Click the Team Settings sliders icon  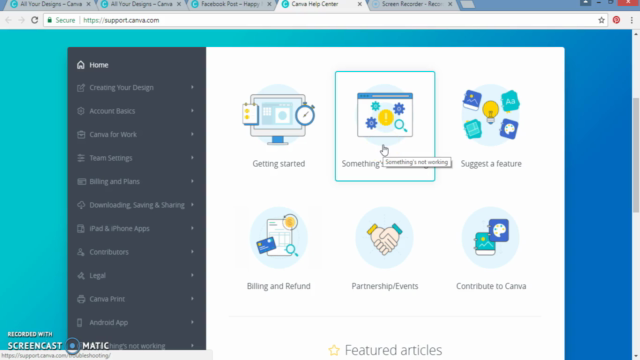click(80, 158)
